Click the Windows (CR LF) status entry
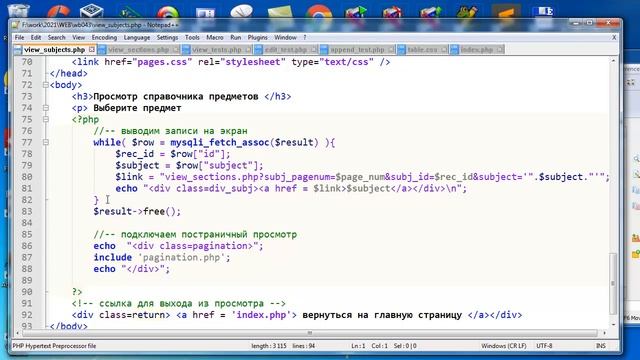The image size is (640, 360). 504,346
